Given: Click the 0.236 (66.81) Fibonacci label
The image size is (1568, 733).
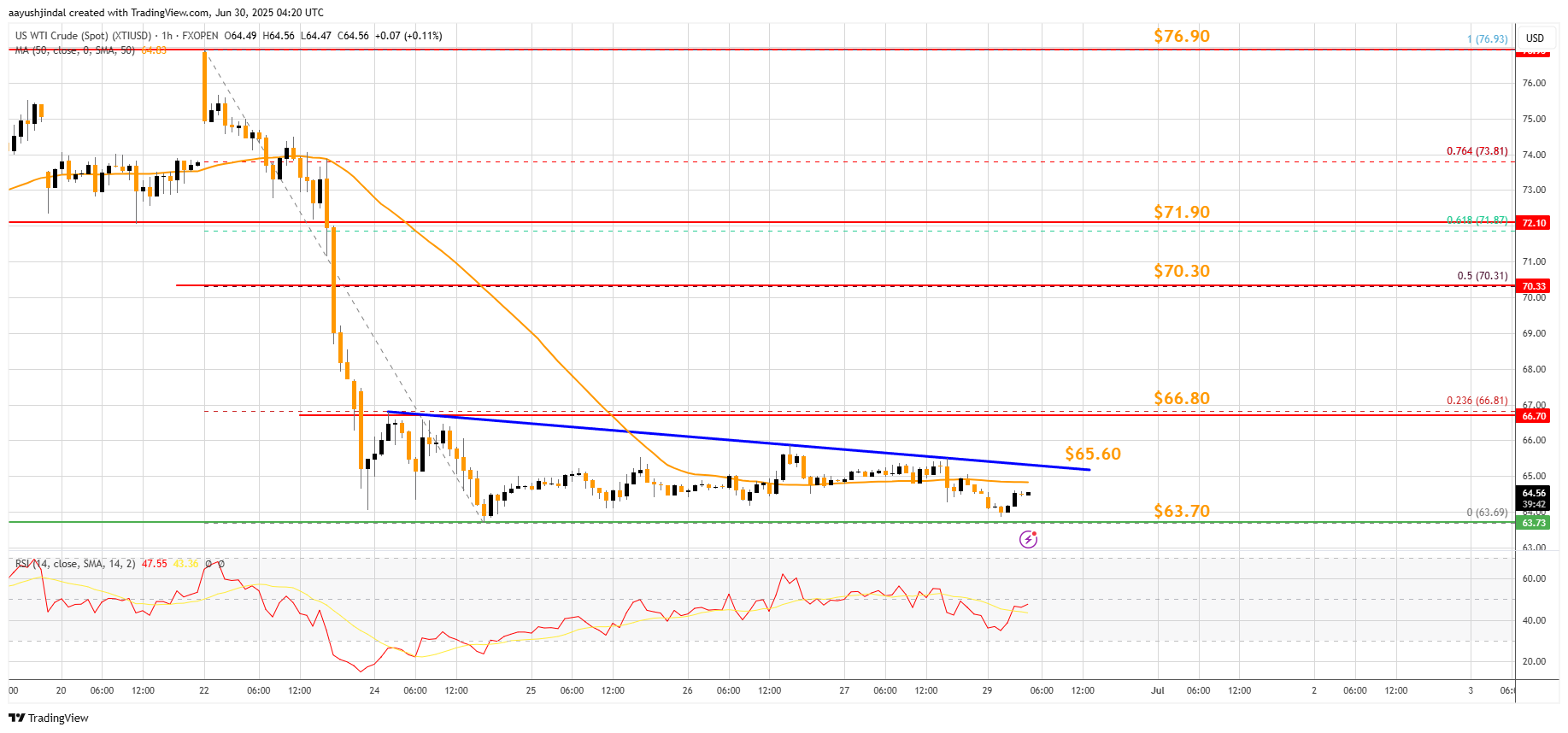Looking at the screenshot, I should 1477,401.
